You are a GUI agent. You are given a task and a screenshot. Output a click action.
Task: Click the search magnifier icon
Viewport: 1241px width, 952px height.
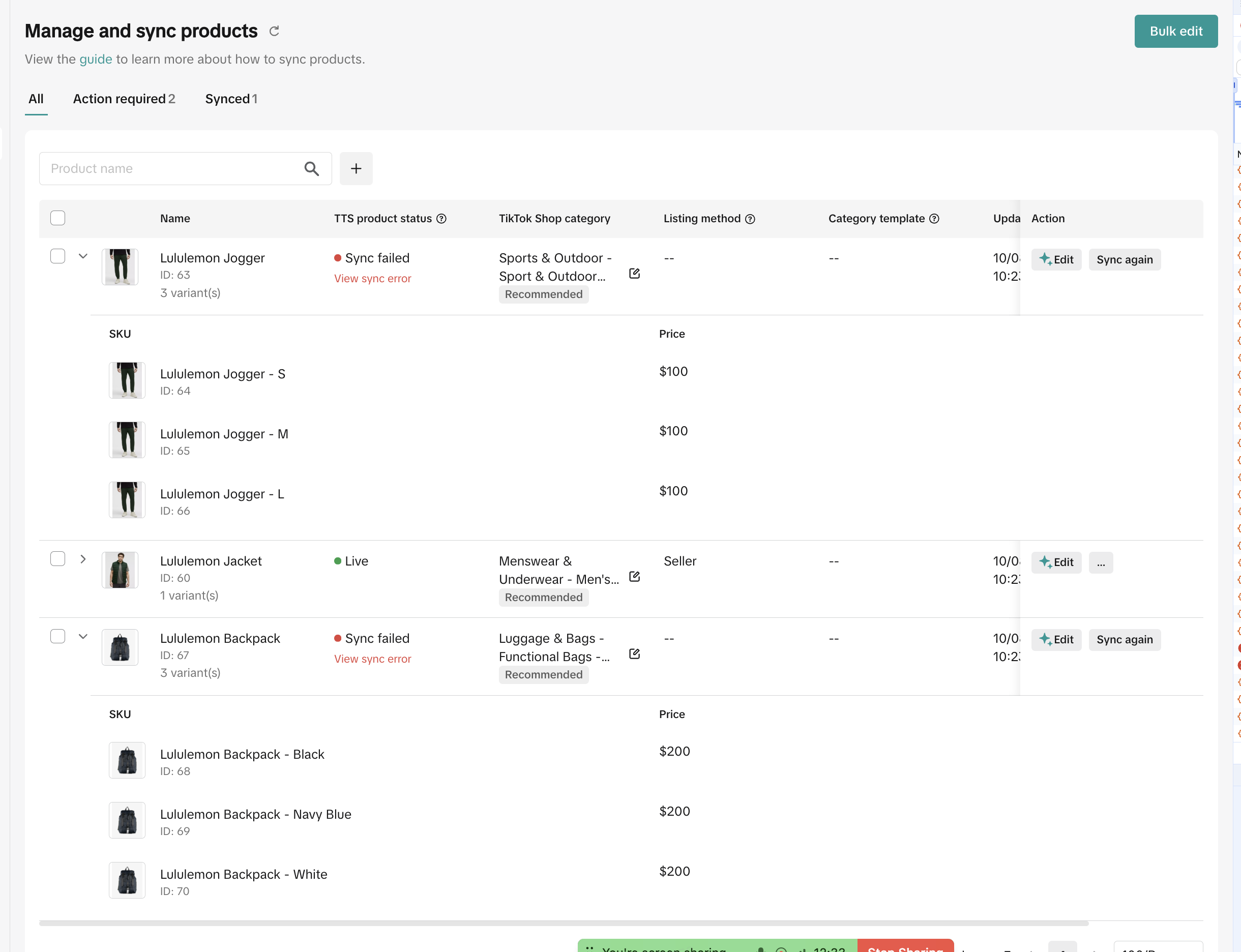pyautogui.click(x=311, y=168)
